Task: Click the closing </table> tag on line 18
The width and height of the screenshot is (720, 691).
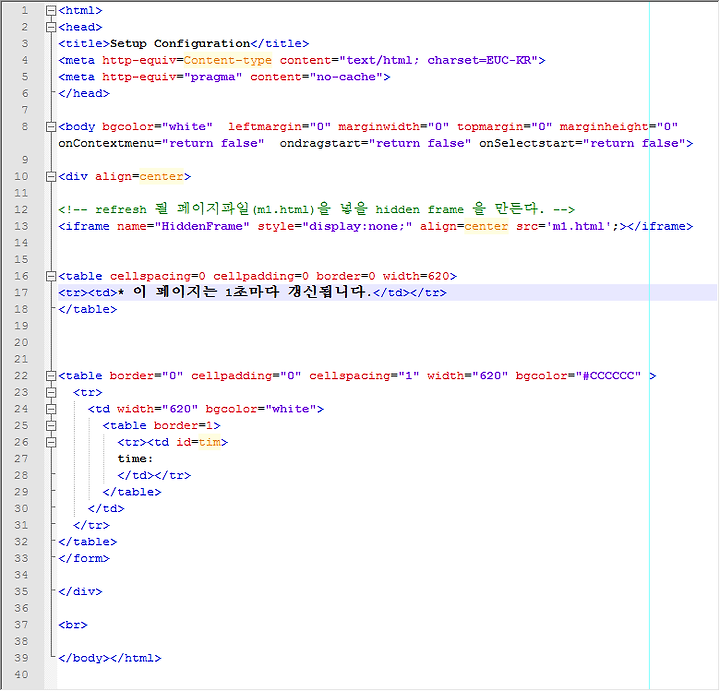Action: coord(88,309)
